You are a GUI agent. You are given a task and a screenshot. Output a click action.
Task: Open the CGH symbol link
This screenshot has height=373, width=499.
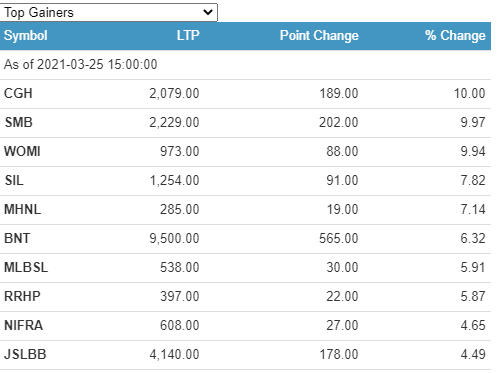tap(18, 93)
